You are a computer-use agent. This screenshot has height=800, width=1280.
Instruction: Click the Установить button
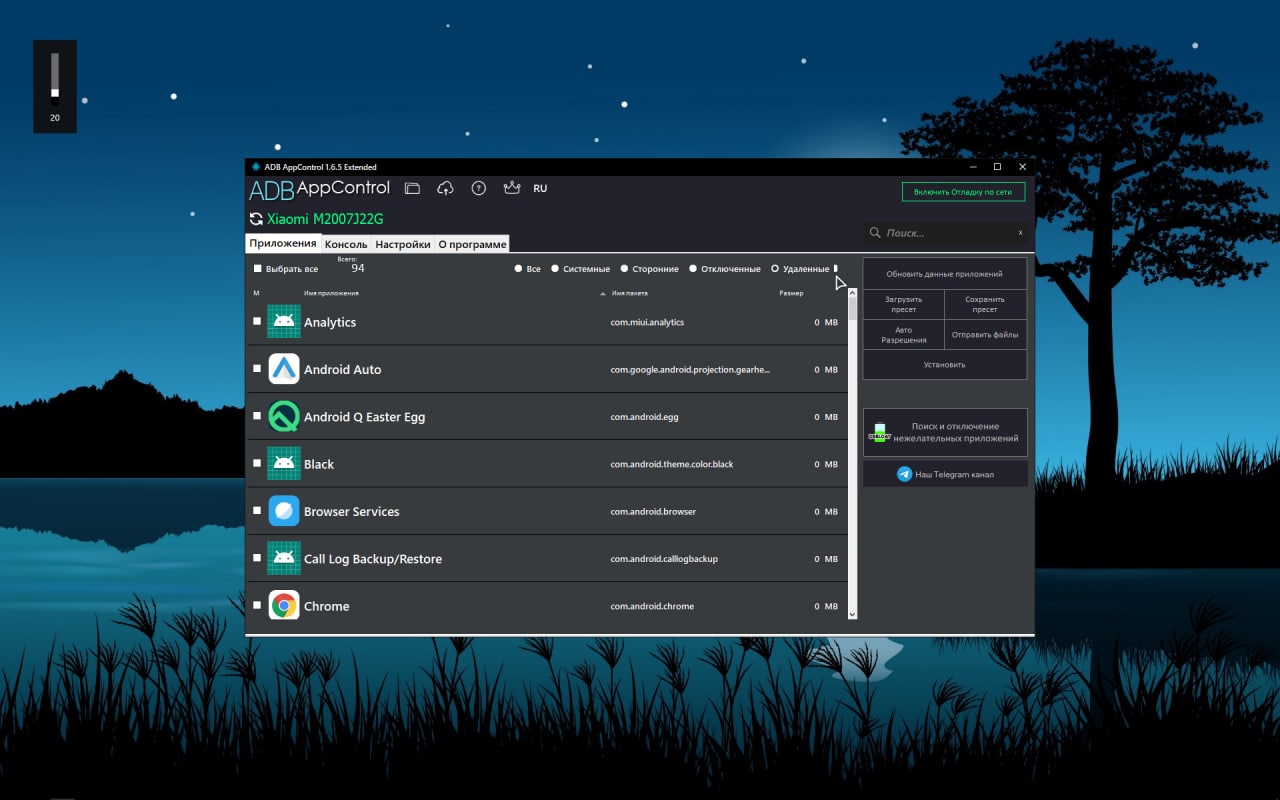(945, 365)
